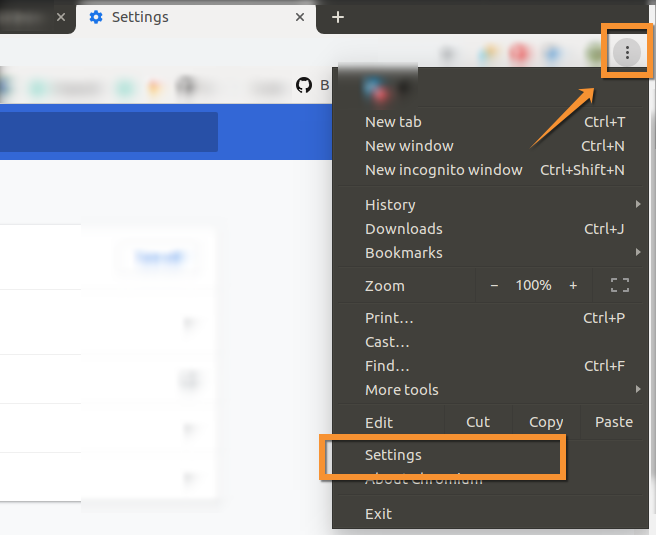Open Downloads from the menu

[x=403, y=229]
